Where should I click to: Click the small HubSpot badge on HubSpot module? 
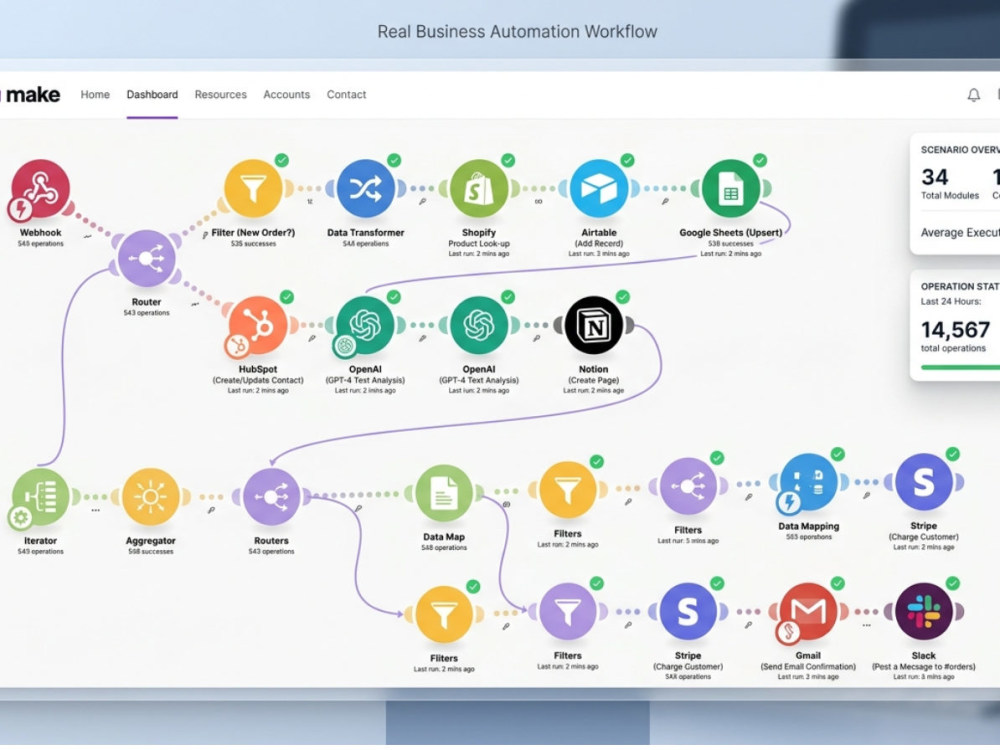(x=237, y=346)
